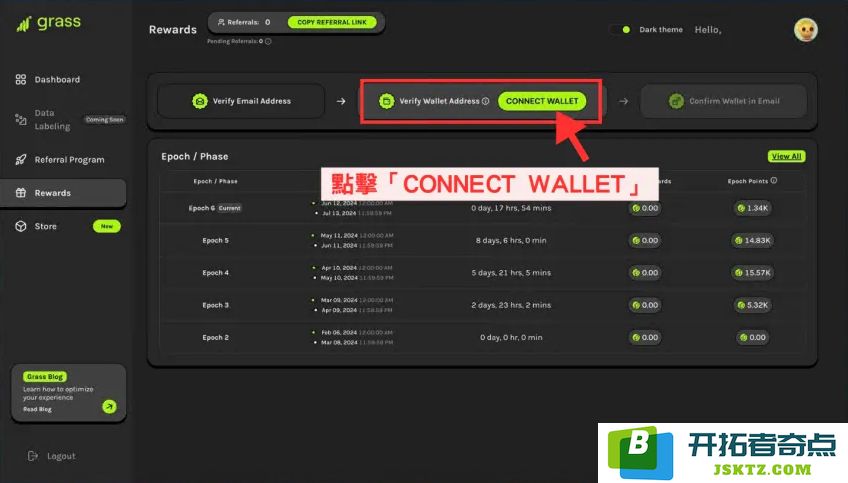The width and height of the screenshot is (848, 483).
Task: Click Epoch 3 points value 5.32K
Action: (x=752, y=306)
